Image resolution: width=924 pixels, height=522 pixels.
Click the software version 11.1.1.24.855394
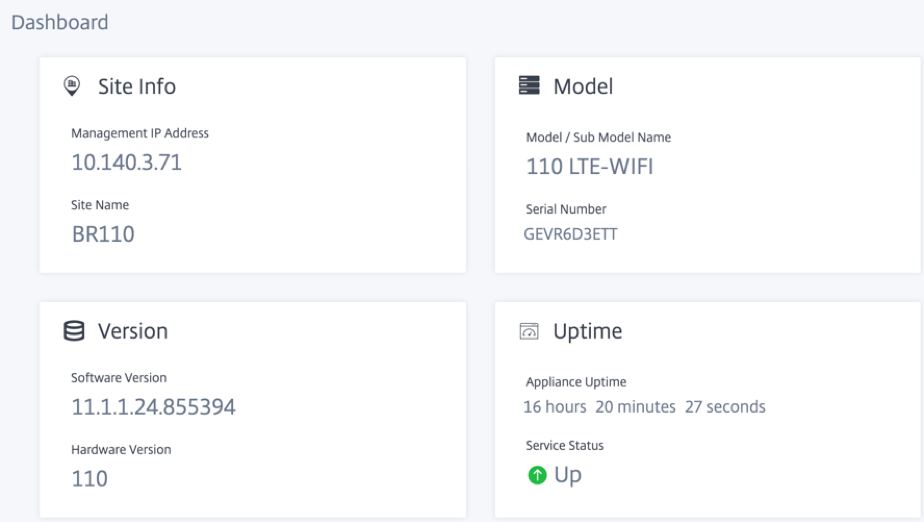(153, 407)
